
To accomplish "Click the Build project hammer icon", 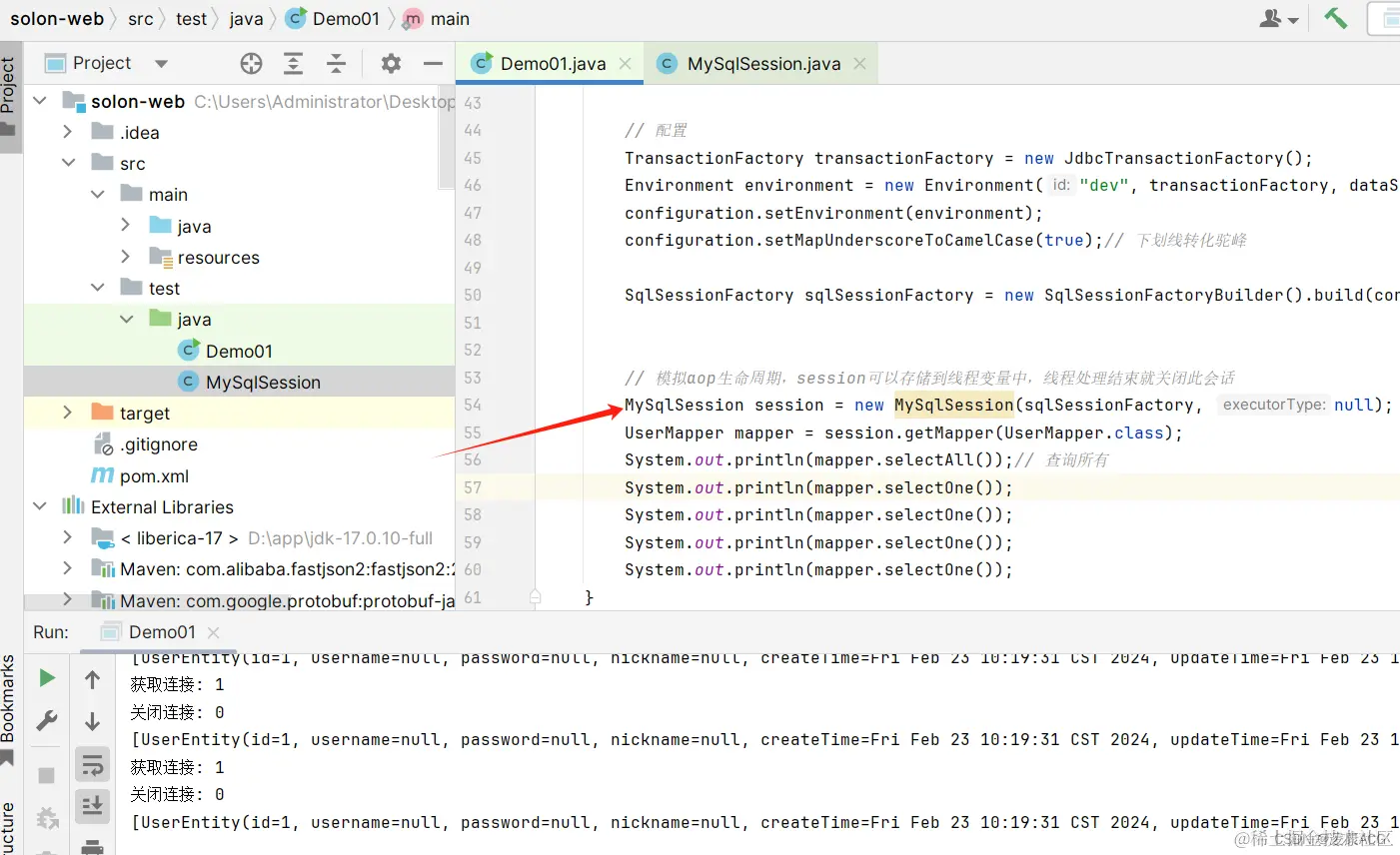I will click(1335, 18).
